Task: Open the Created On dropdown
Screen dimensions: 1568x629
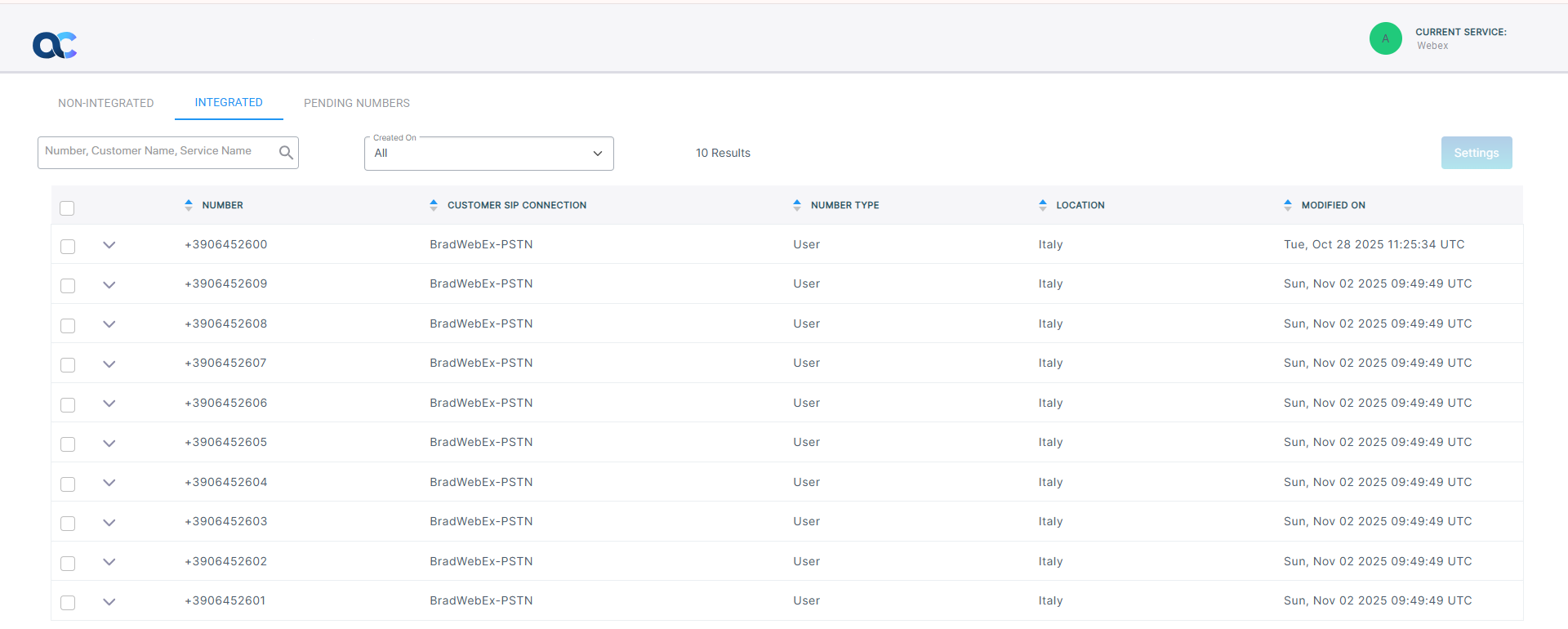Action: pyautogui.click(x=488, y=154)
